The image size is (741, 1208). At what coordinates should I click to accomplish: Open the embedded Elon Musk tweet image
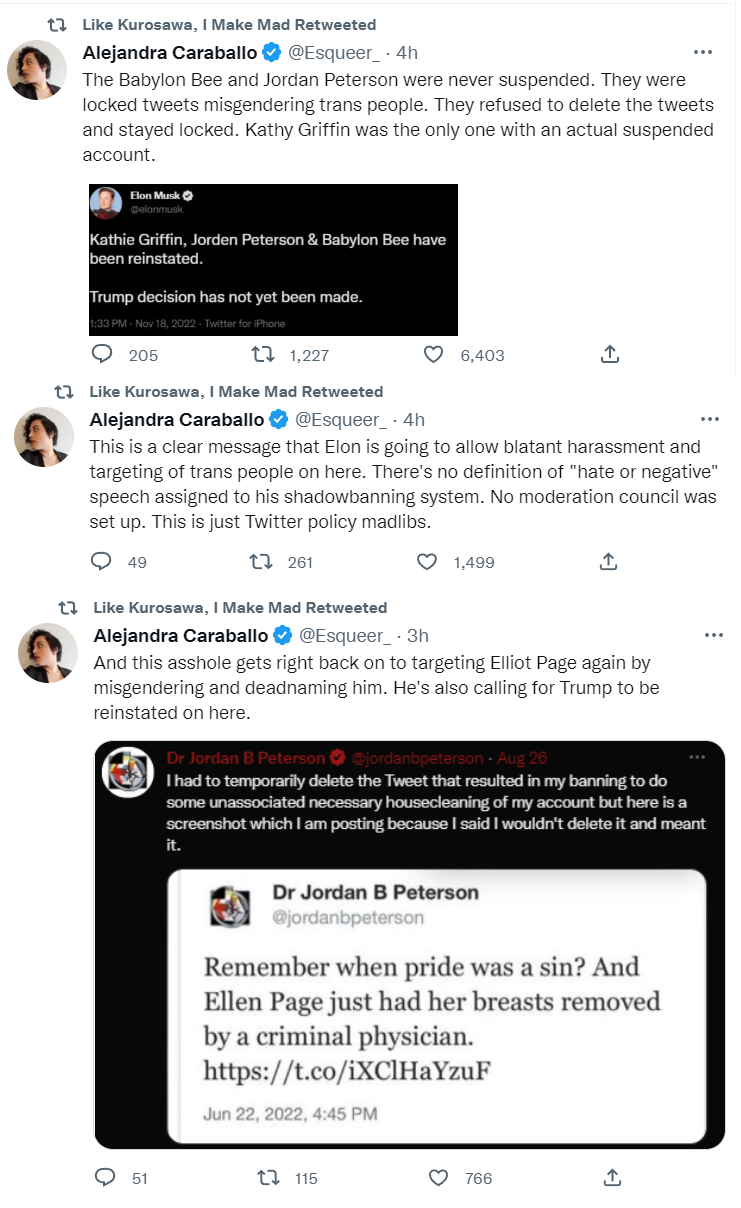click(273, 259)
